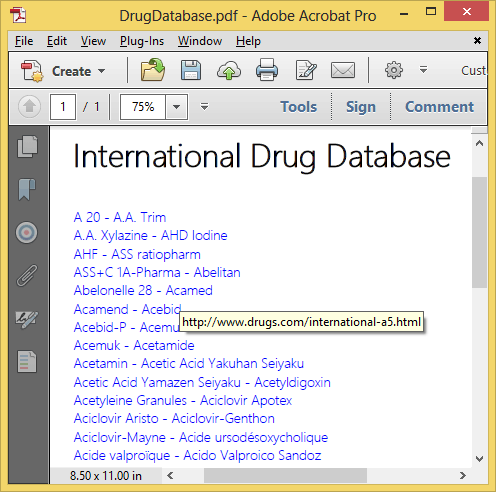Open Signatures panel icon
The image size is (496, 492).
pyautogui.click(x=27, y=319)
